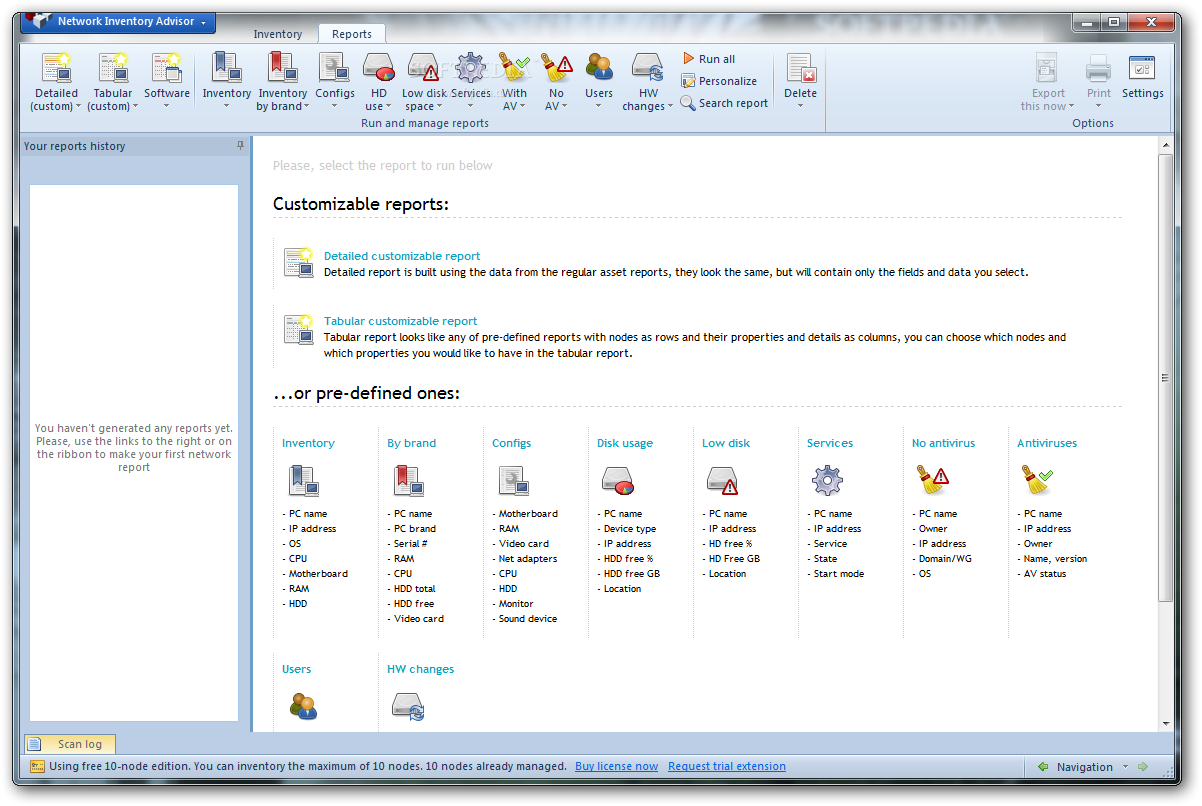Image resolution: width=1202 pixels, height=806 pixels.
Task: Click the Configs pre-defined report icon
Action: pos(514,482)
